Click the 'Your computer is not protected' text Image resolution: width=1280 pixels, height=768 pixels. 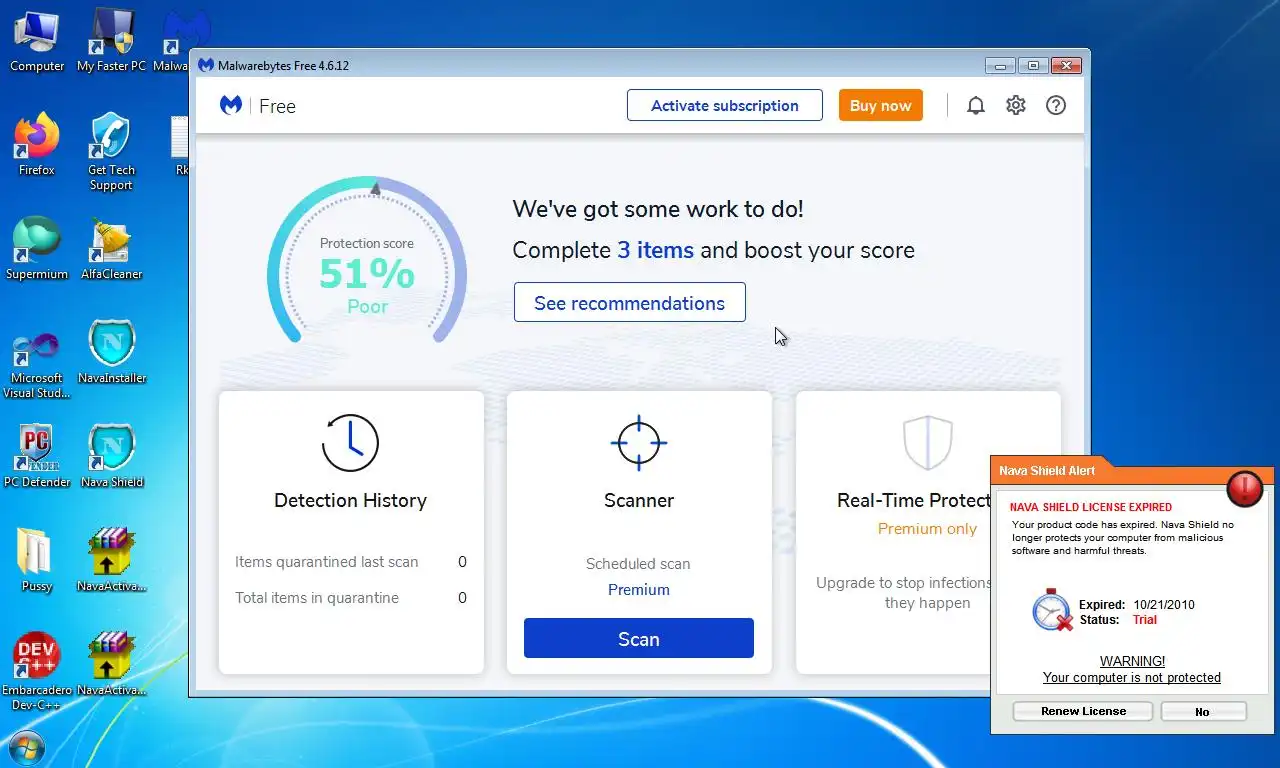pyautogui.click(x=1132, y=677)
